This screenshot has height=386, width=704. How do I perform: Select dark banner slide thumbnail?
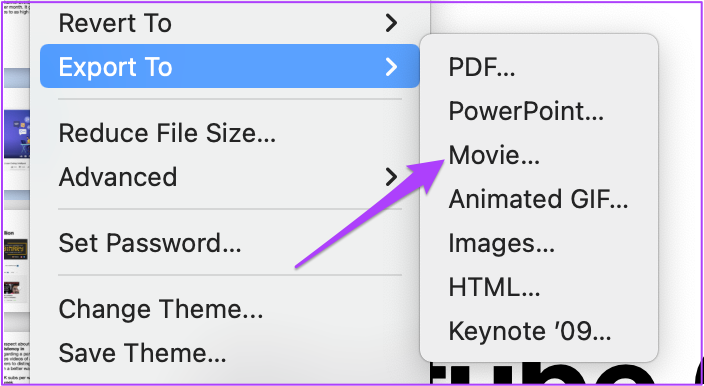coord(16,249)
